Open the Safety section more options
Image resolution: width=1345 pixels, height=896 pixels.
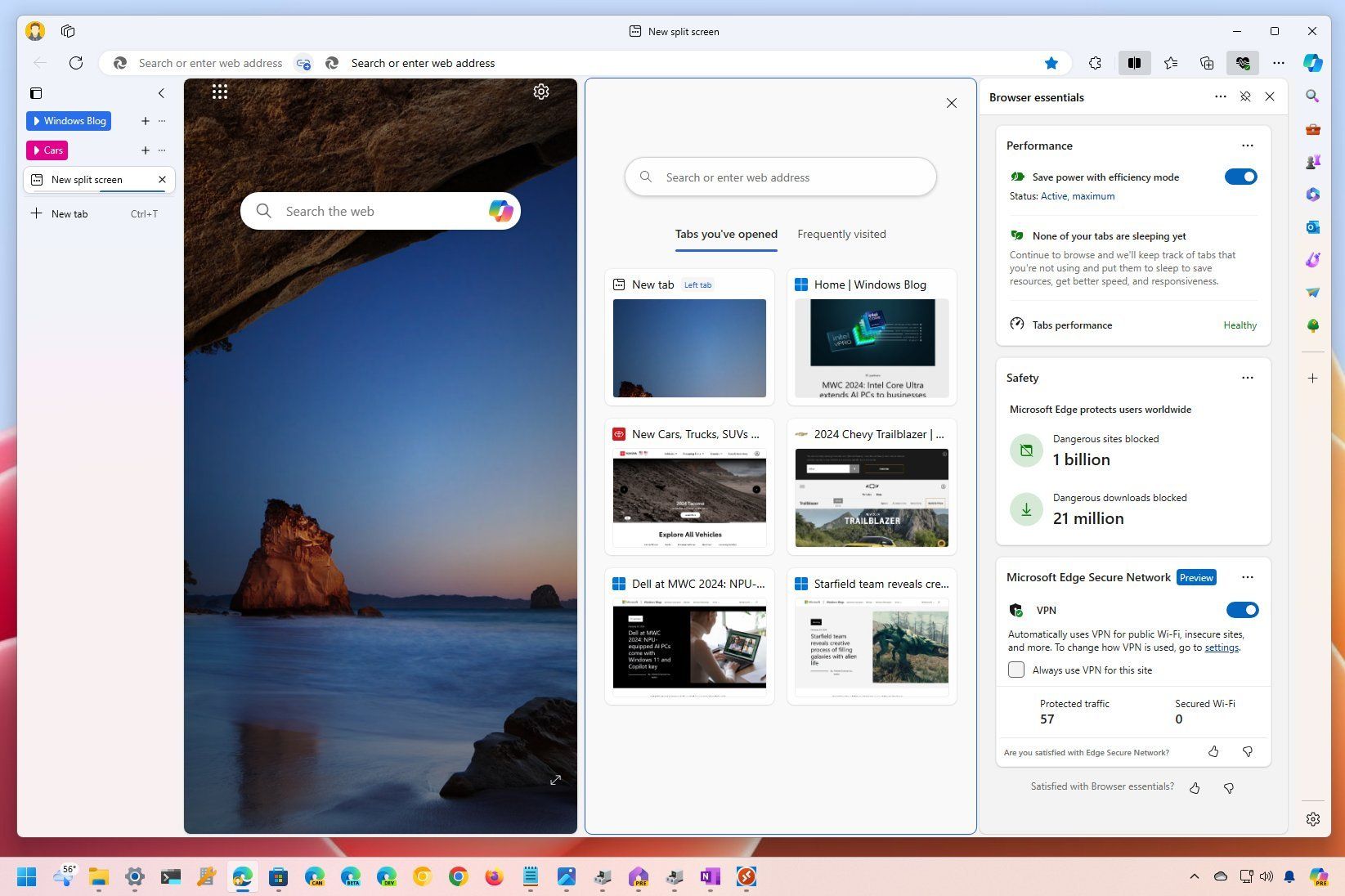(x=1247, y=377)
